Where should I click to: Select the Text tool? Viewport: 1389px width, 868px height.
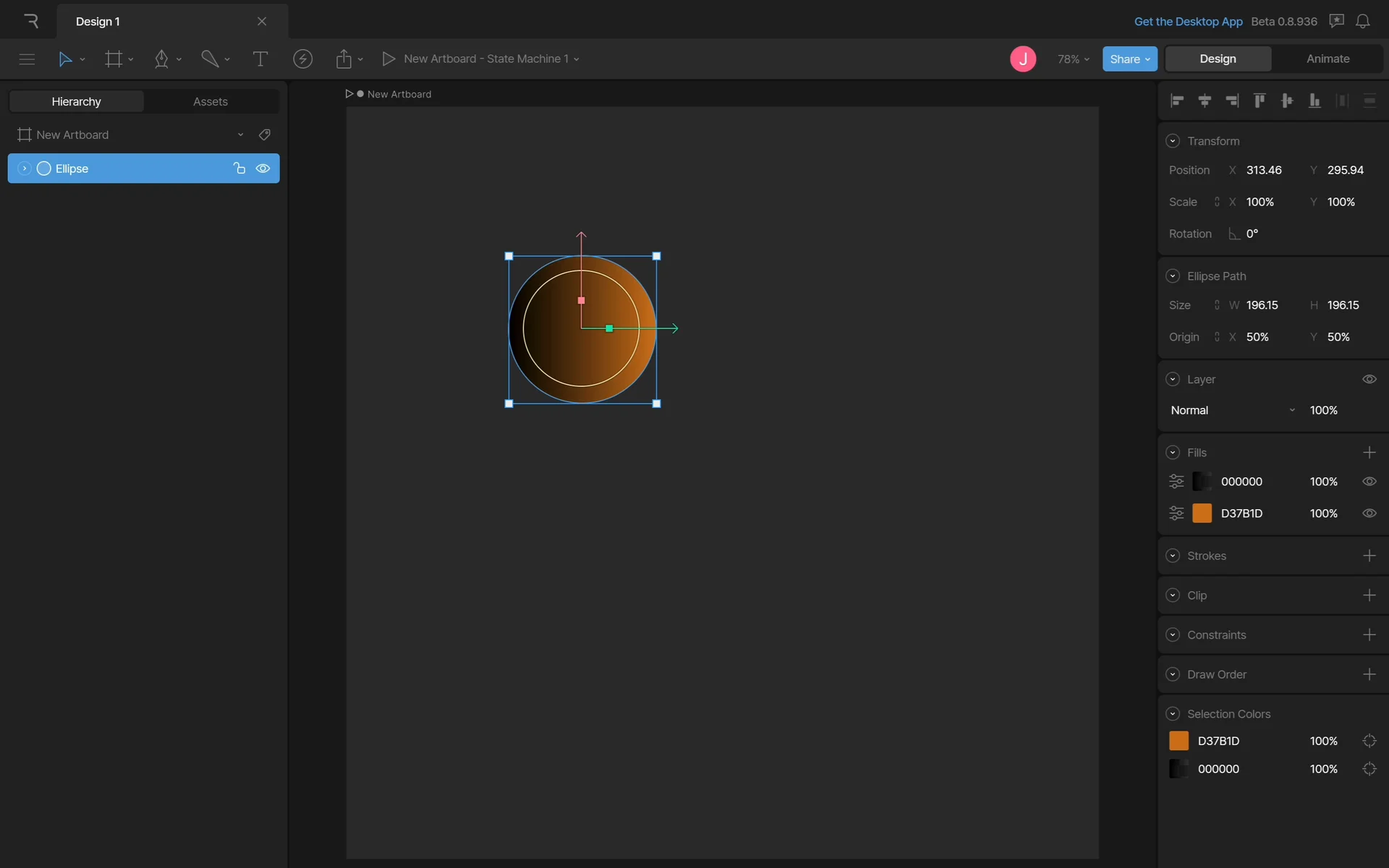(x=260, y=59)
